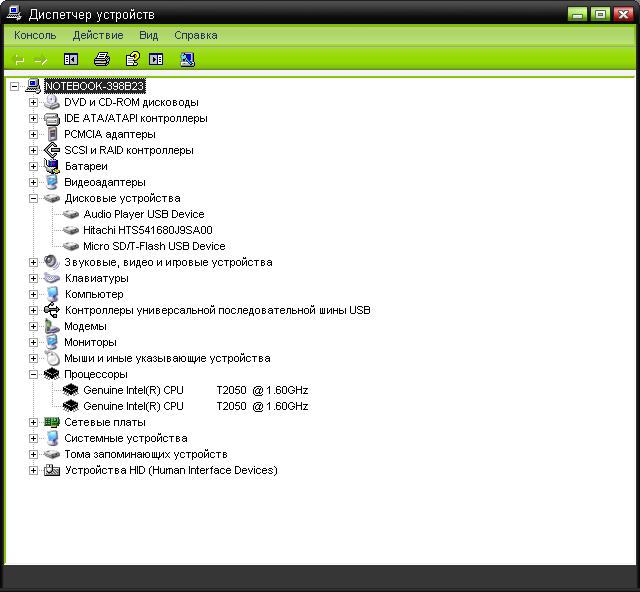Screen dimensions: 640x592
Task: Select the Компьютер label
Action: [x=94, y=294]
